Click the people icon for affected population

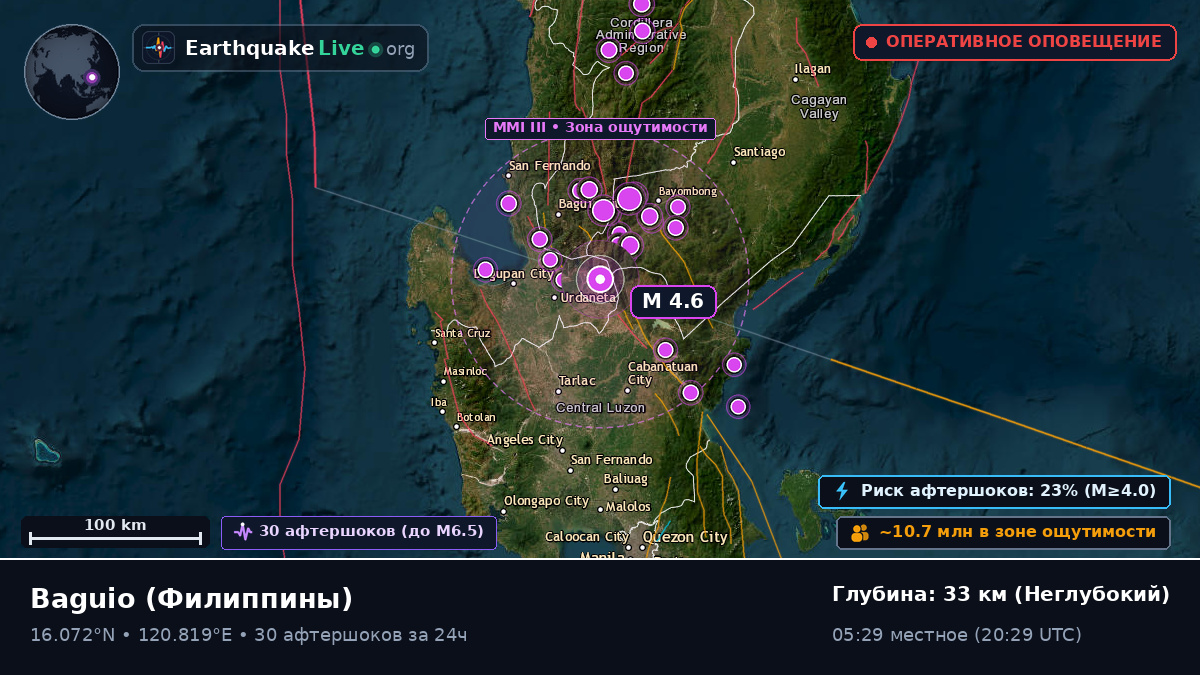coord(860,533)
